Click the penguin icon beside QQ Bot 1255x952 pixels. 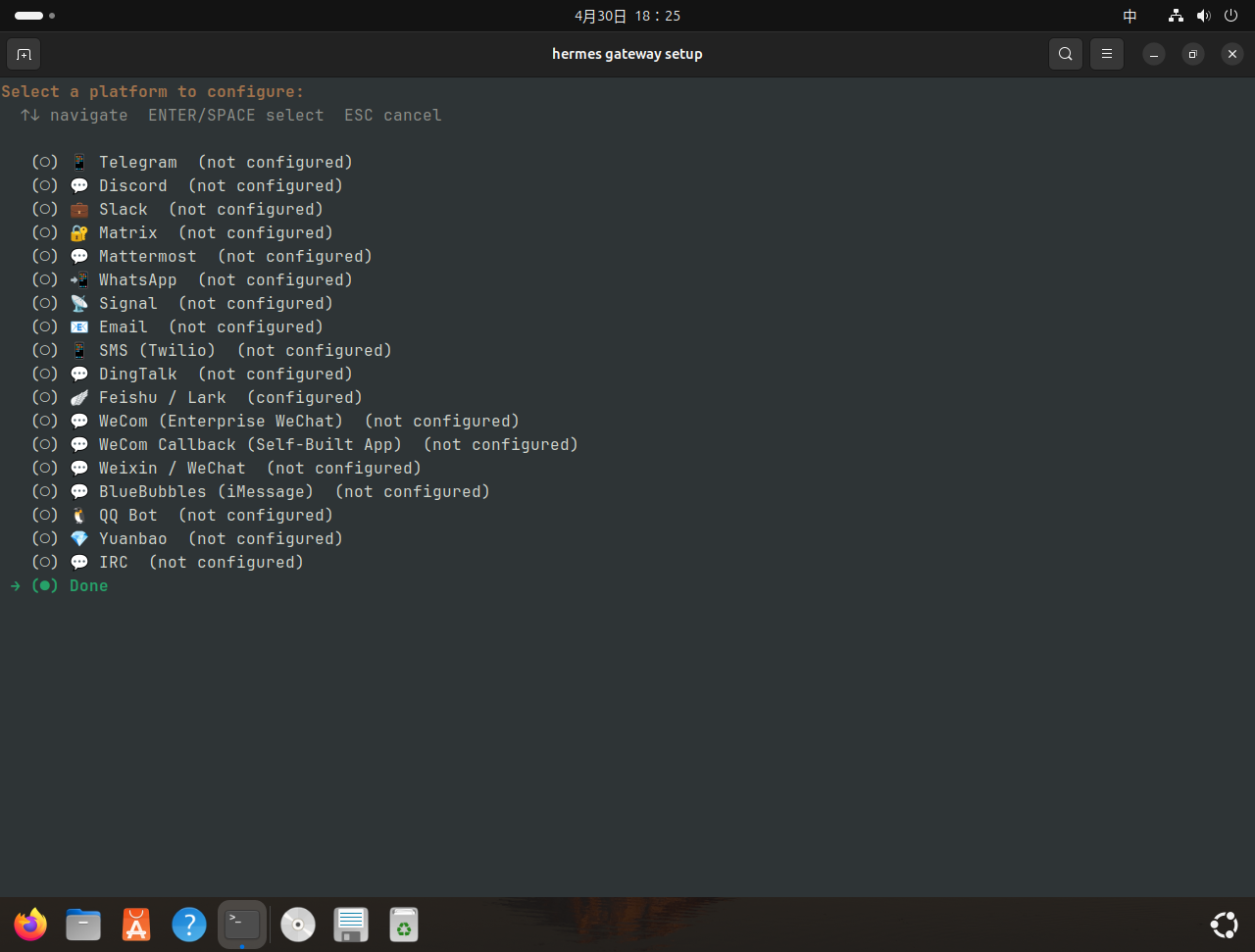point(79,516)
